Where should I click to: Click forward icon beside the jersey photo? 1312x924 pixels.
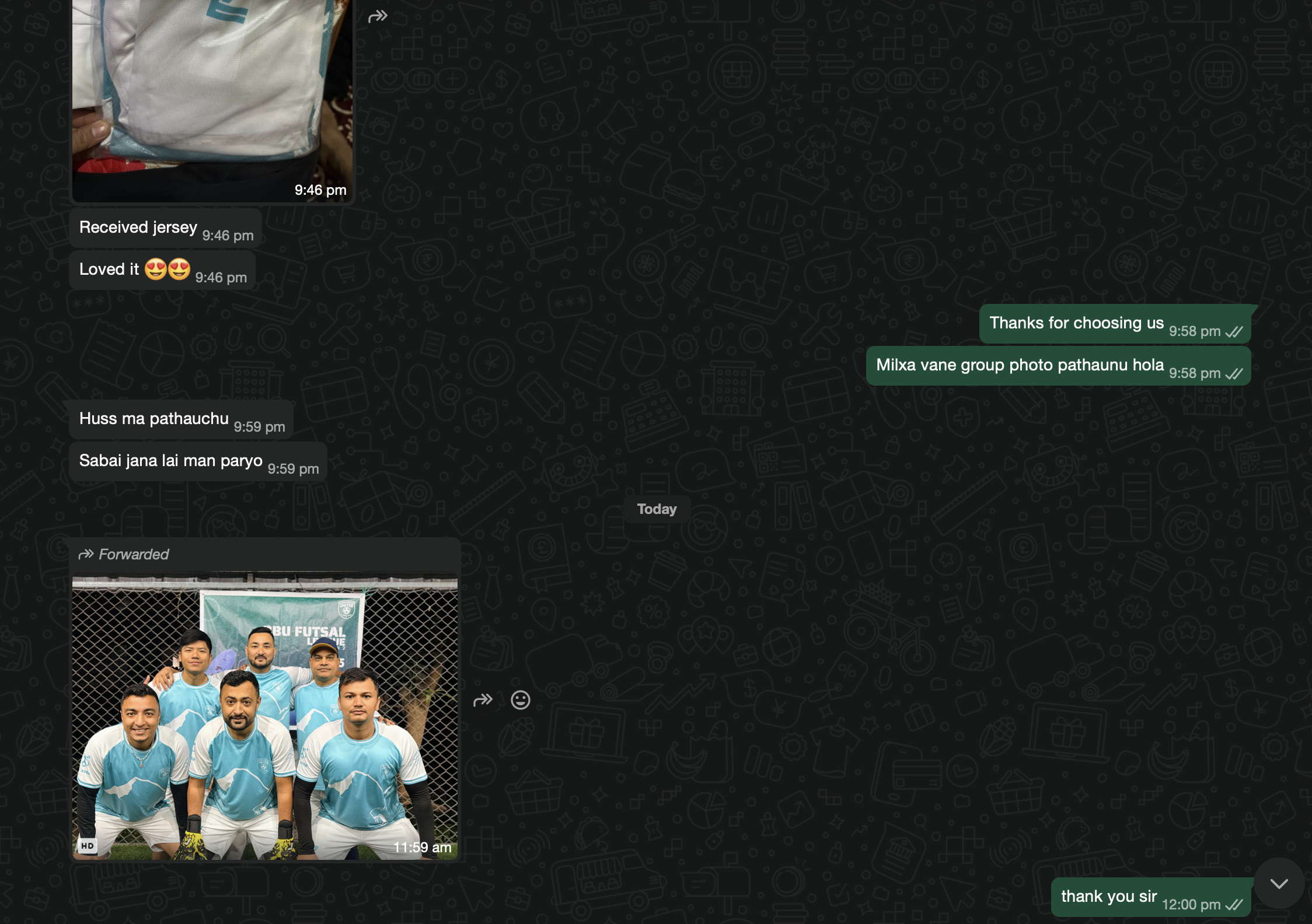(378, 16)
